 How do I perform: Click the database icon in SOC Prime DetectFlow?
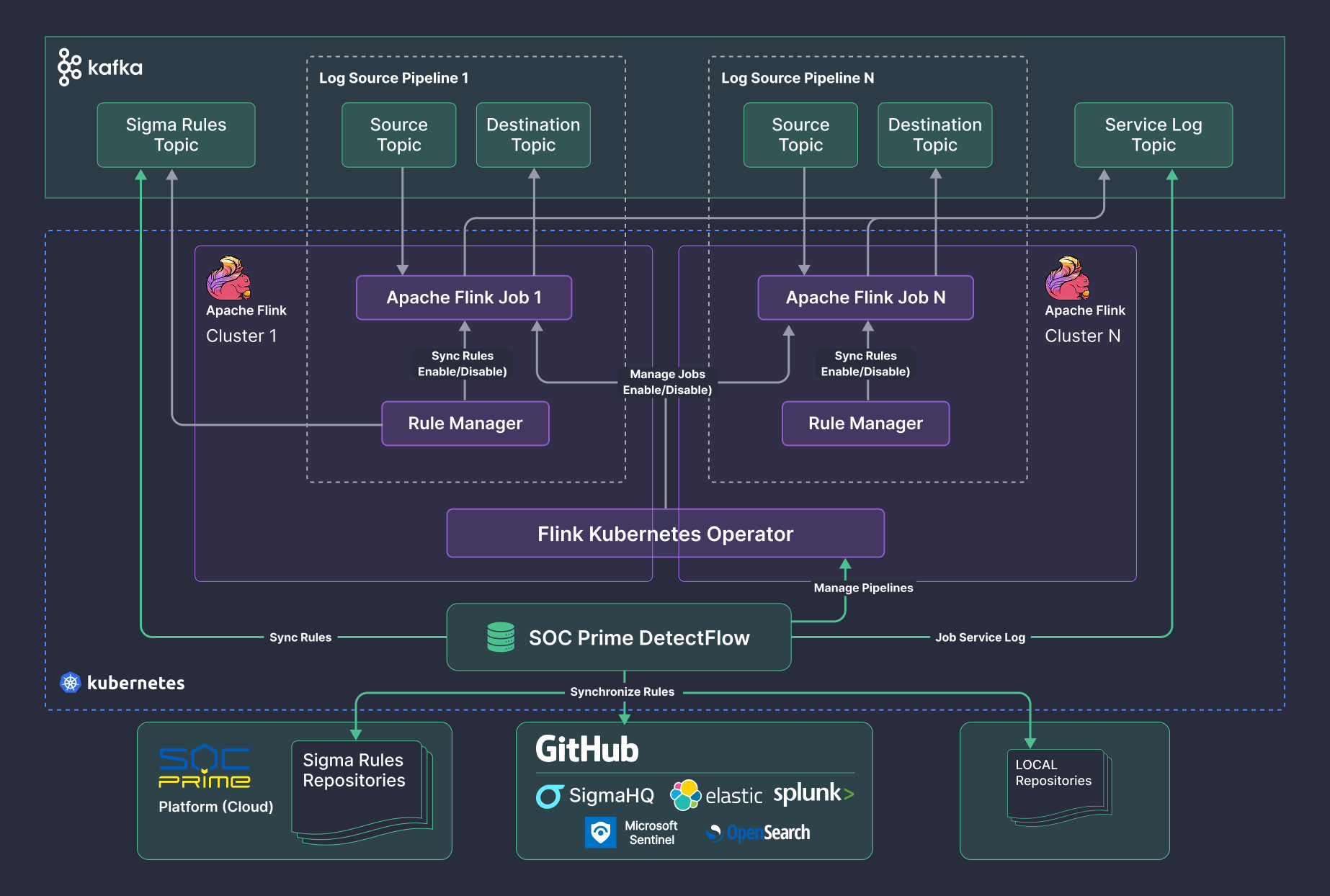click(501, 637)
